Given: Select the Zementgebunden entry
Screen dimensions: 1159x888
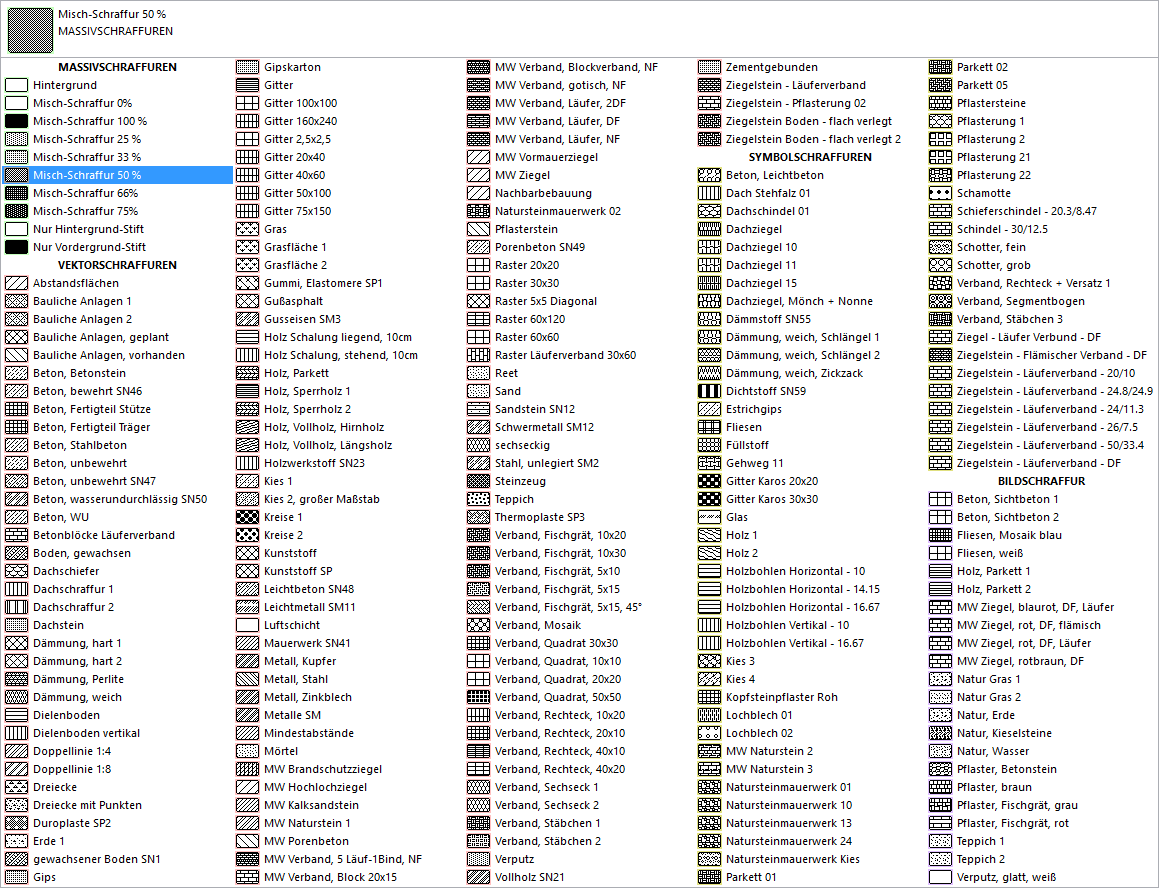Looking at the screenshot, I should [772, 67].
